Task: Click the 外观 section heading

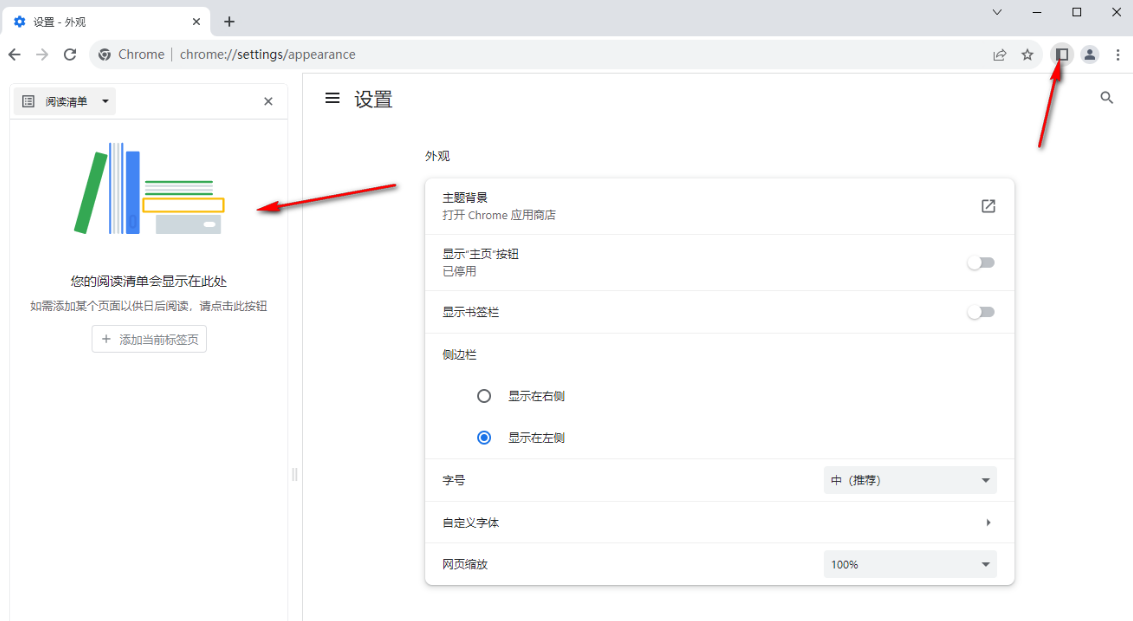Action: (x=437, y=156)
